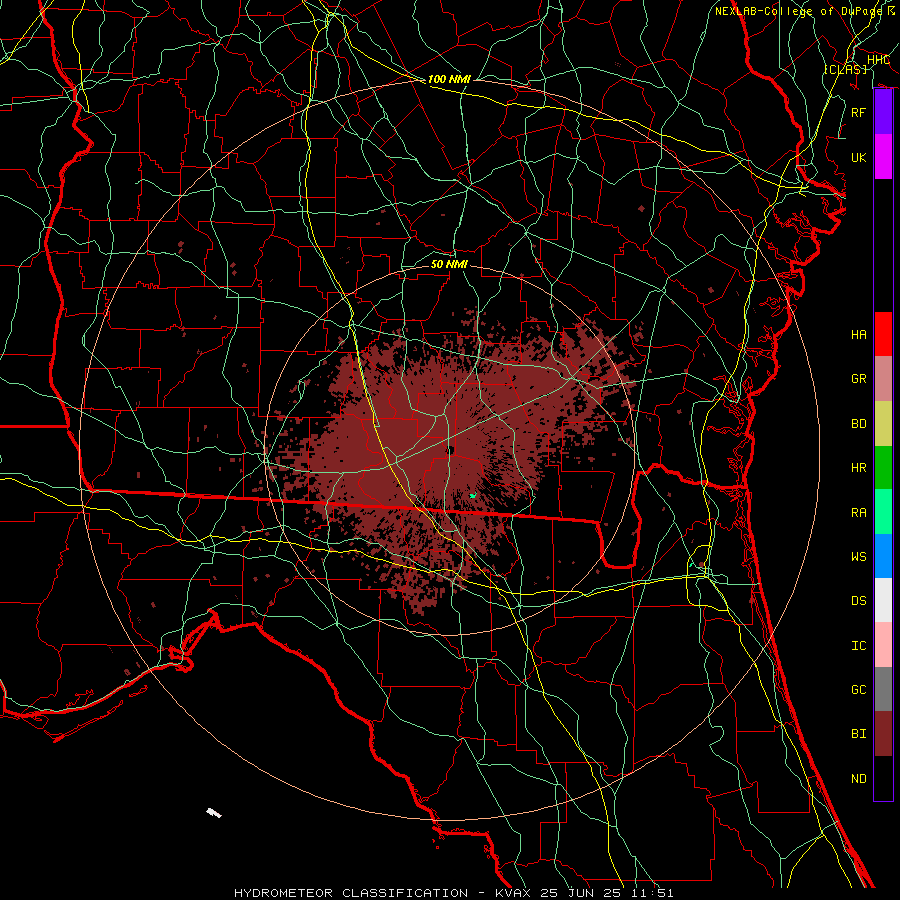Viewport: 900px width, 900px height.
Task: Click the NEXLAB-College of DuPage text
Action: (798, 11)
